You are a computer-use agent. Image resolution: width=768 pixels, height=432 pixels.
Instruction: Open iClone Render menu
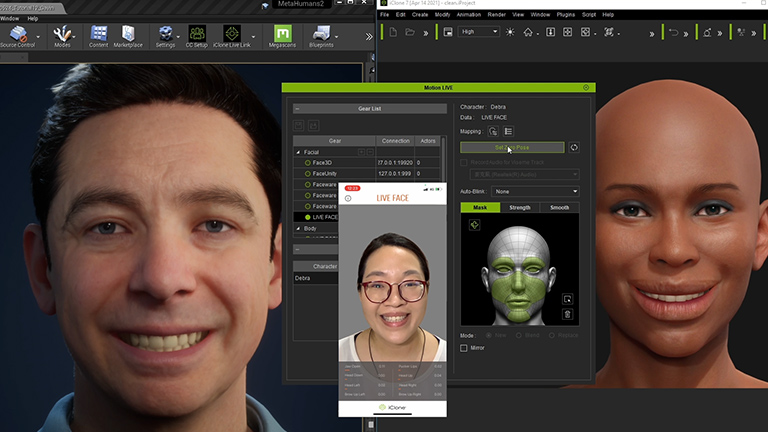(497, 15)
